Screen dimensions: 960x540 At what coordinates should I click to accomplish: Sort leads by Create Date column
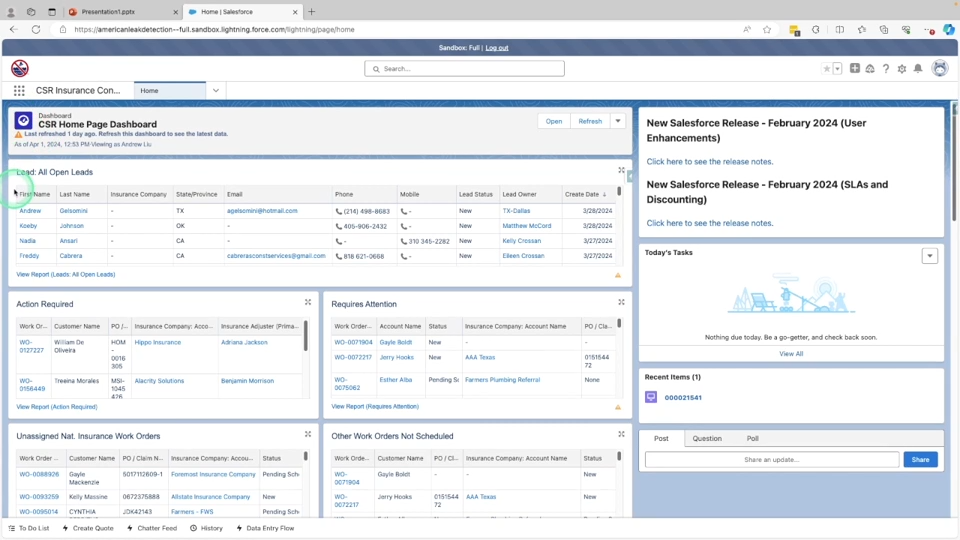pyautogui.click(x=585, y=194)
